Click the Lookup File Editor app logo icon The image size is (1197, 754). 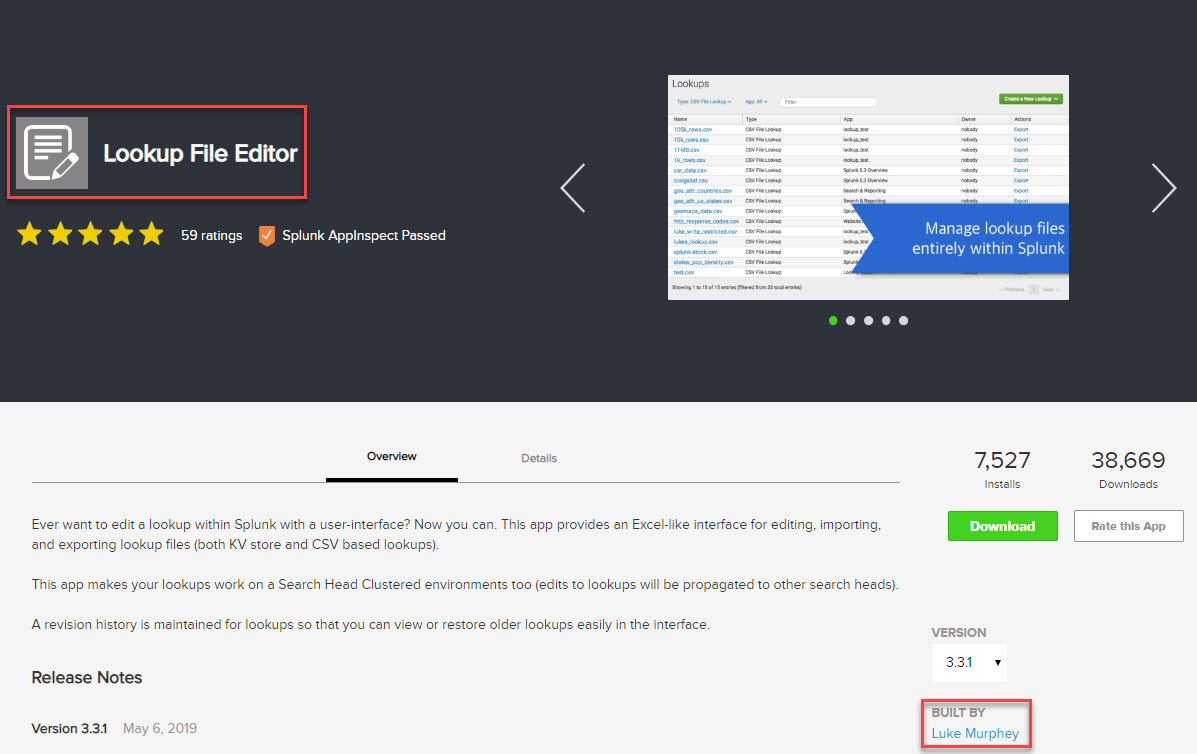pyautogui.click(x=54, y=152)
